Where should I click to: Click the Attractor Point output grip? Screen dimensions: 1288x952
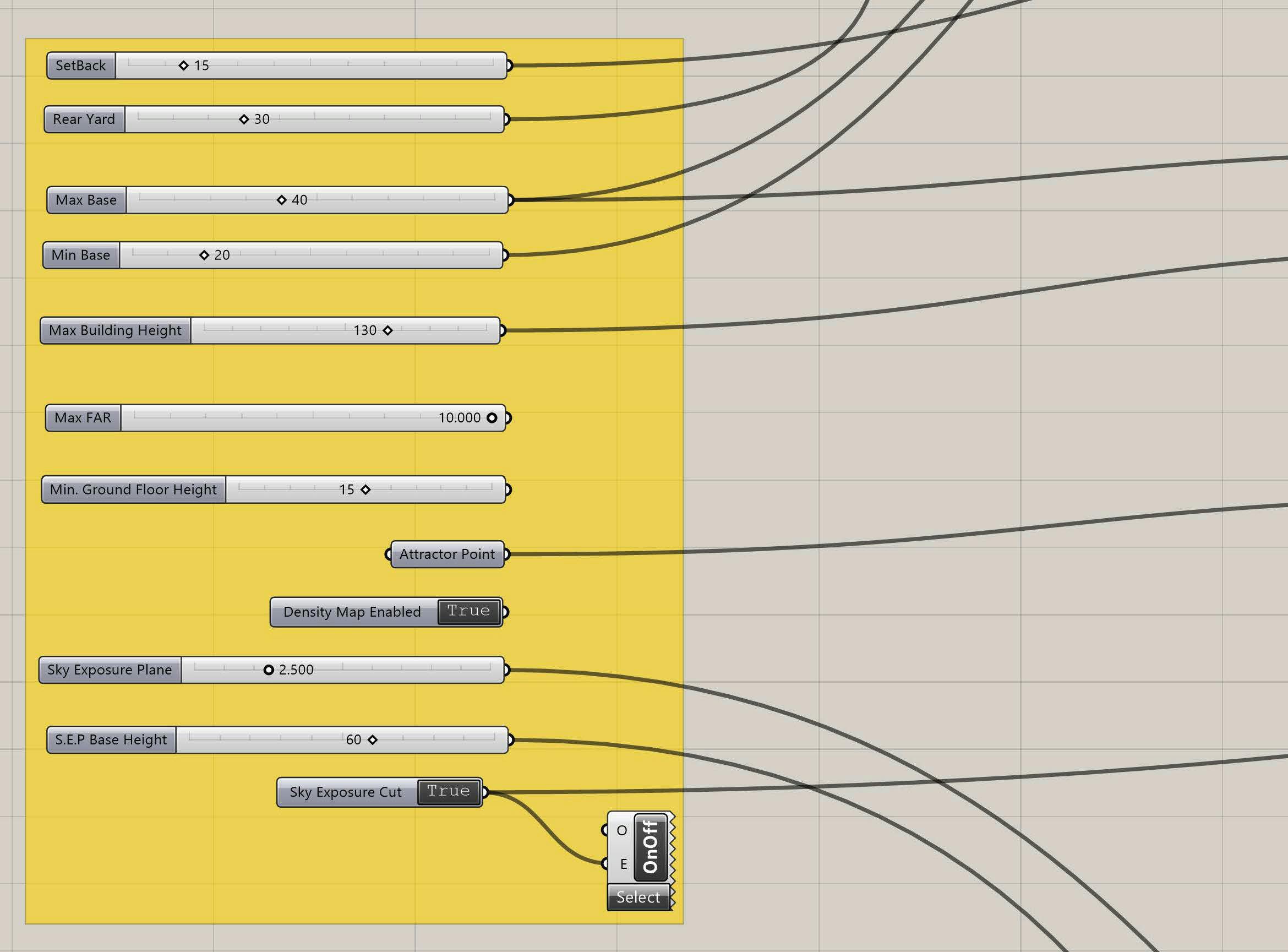point(507,554)
